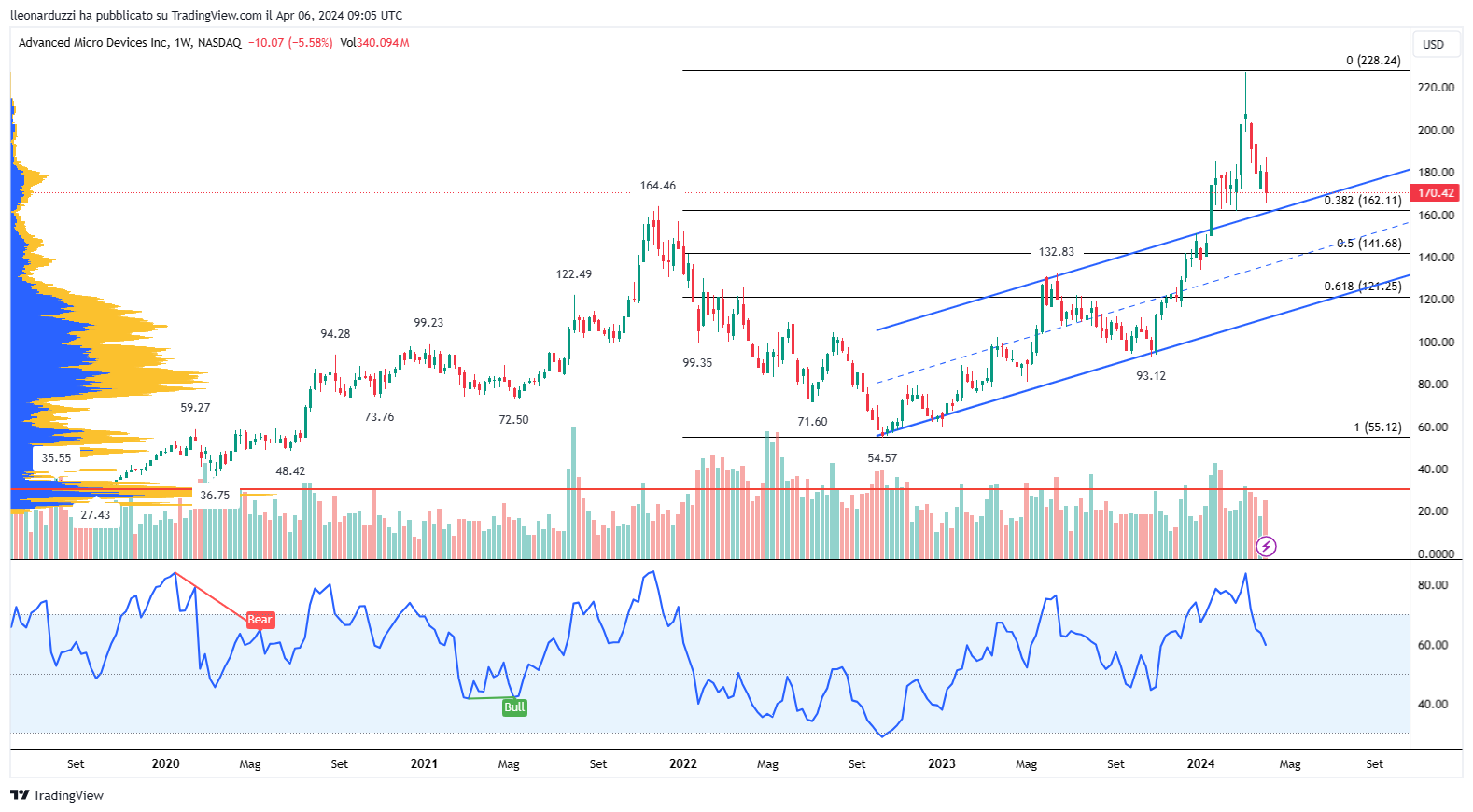The image size is (1473, 812).
Task: Click the 59.27 price label
Action: [x=195, y=408]
